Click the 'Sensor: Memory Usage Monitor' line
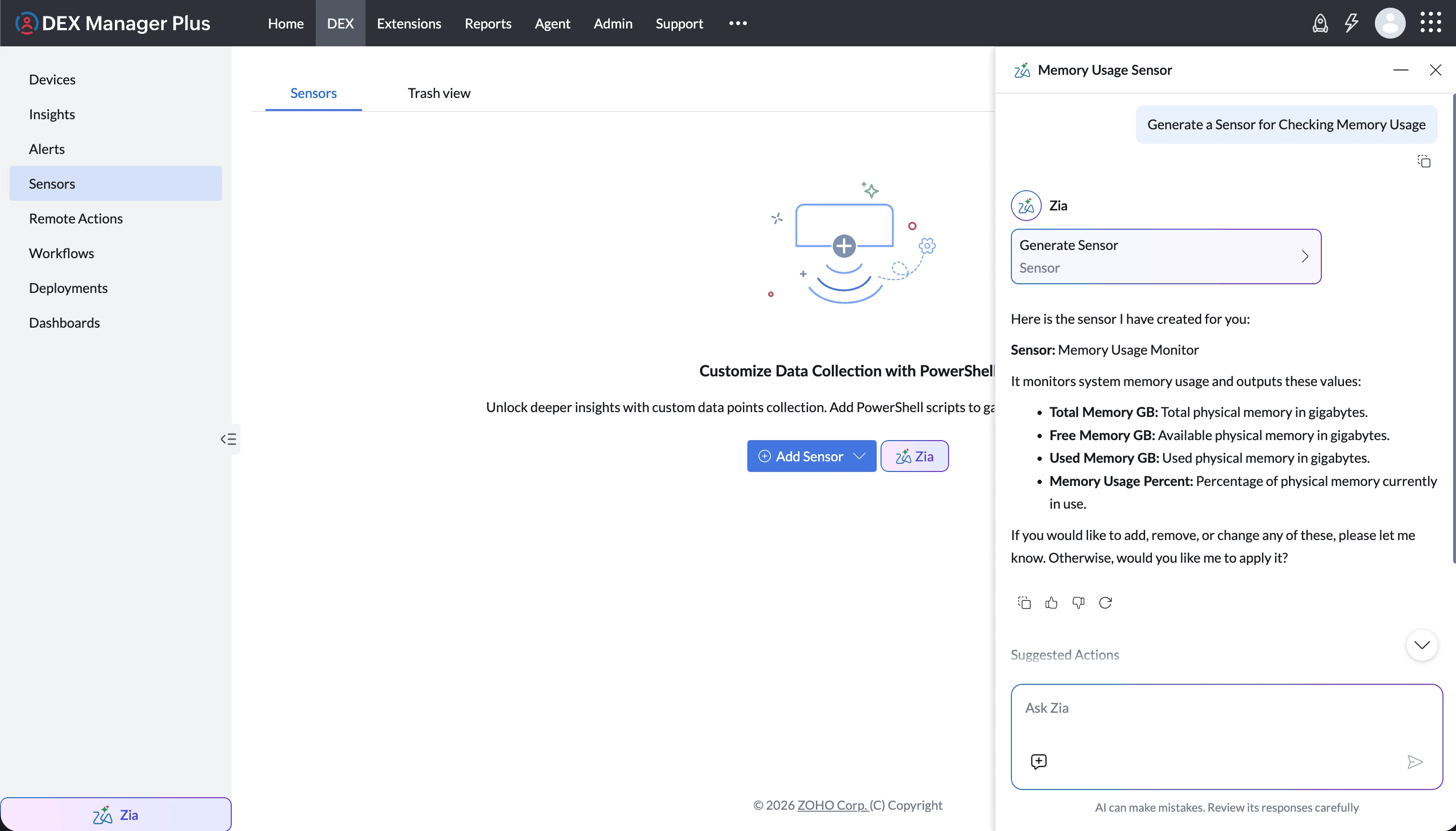This screenshot has height=831, width=1456. click(x=1104, y=350)
